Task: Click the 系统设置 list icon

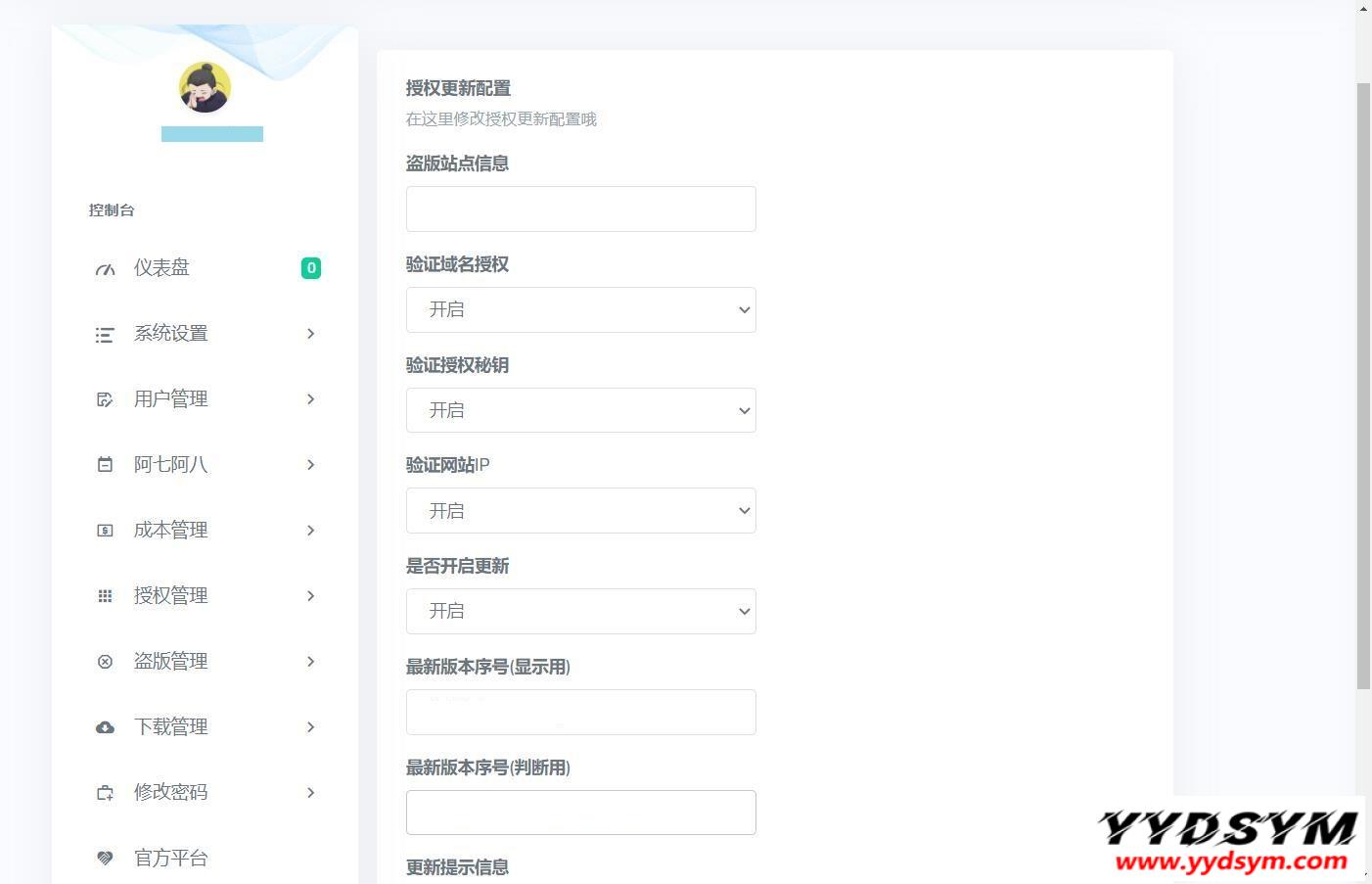Action: (105, 335)
